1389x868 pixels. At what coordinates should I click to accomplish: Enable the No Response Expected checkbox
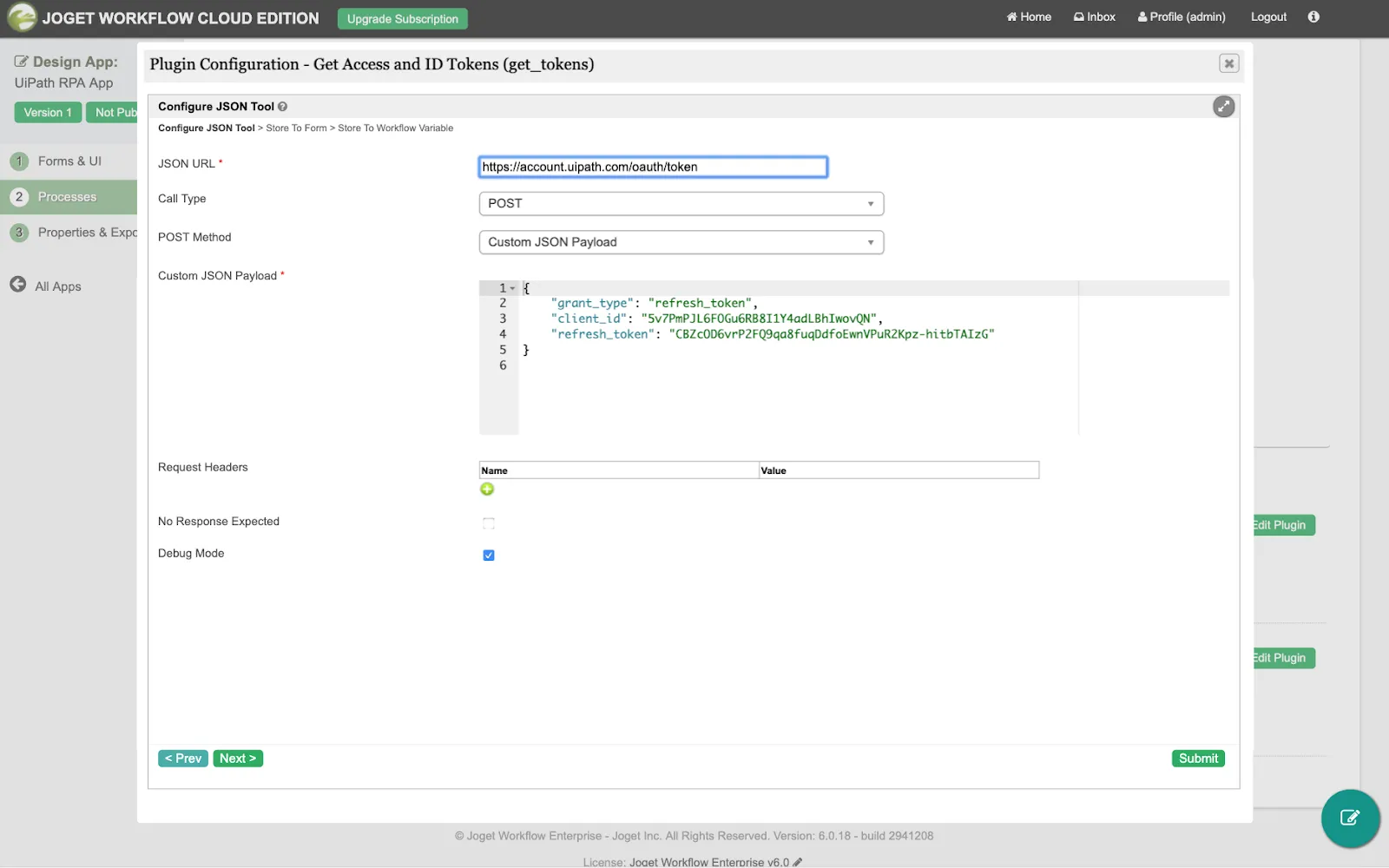(489, 523)
